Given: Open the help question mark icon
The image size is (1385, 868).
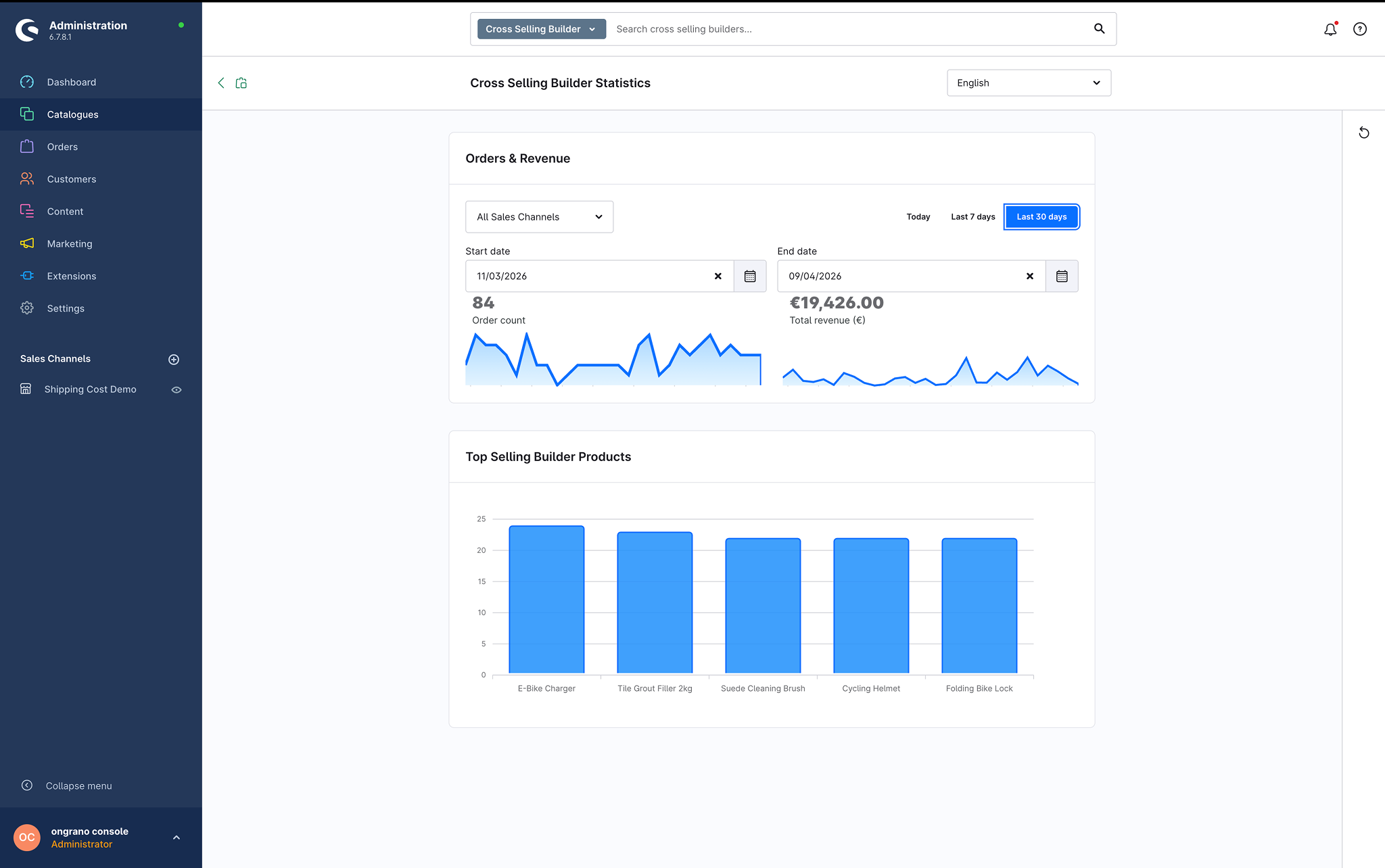Looking at the screenshot, I should (x=1360, y=29).
